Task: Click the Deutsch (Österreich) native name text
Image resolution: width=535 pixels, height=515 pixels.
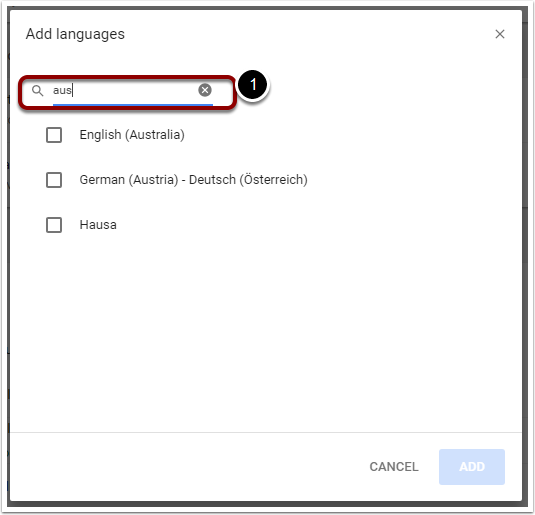Action: coord(248,180)
